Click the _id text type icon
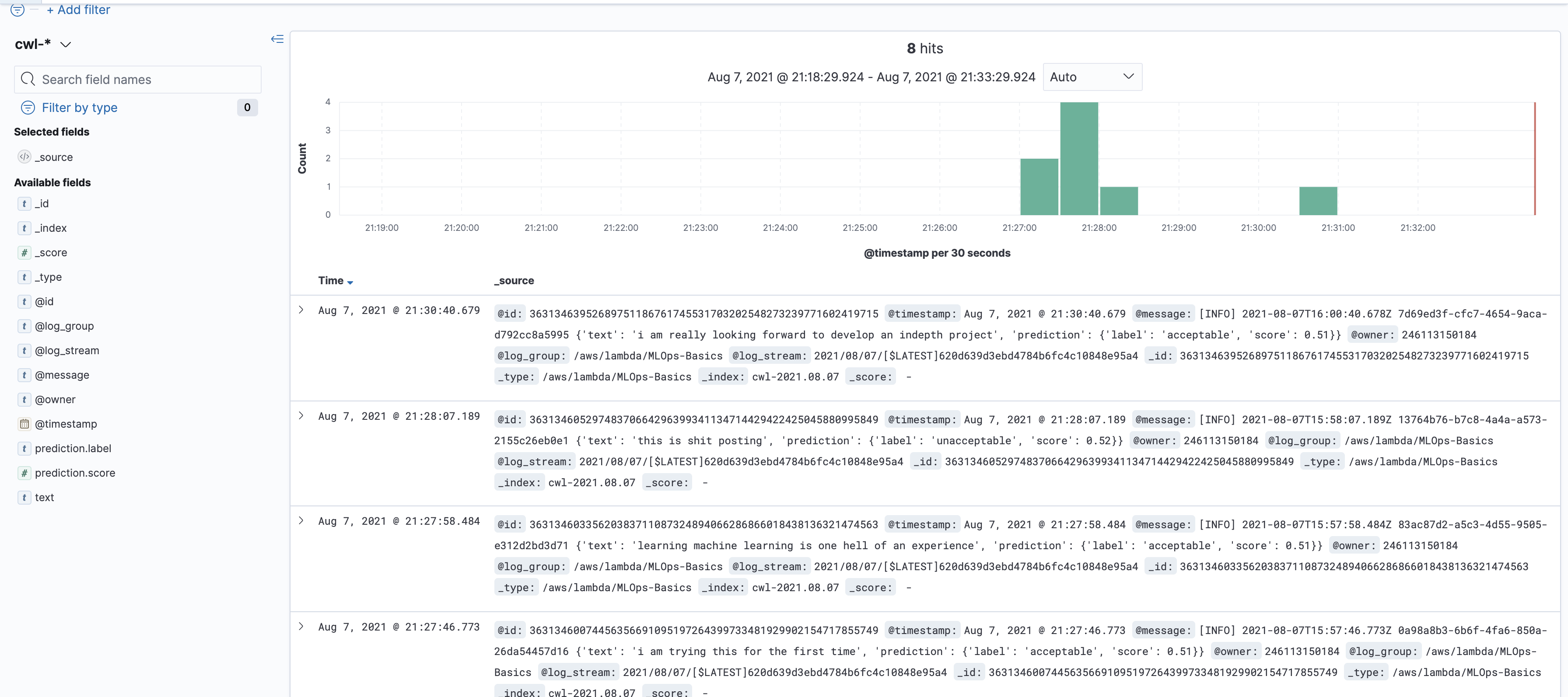 click(24, 204)
